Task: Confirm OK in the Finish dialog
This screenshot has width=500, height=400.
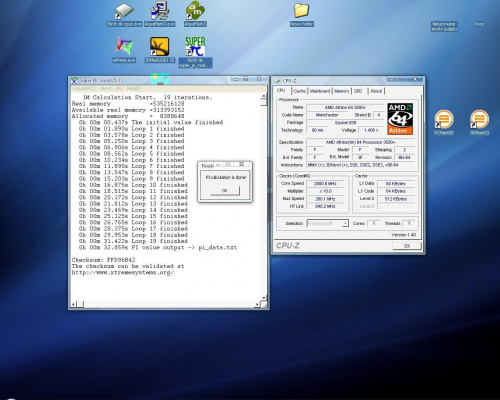Action: point(225,191)
